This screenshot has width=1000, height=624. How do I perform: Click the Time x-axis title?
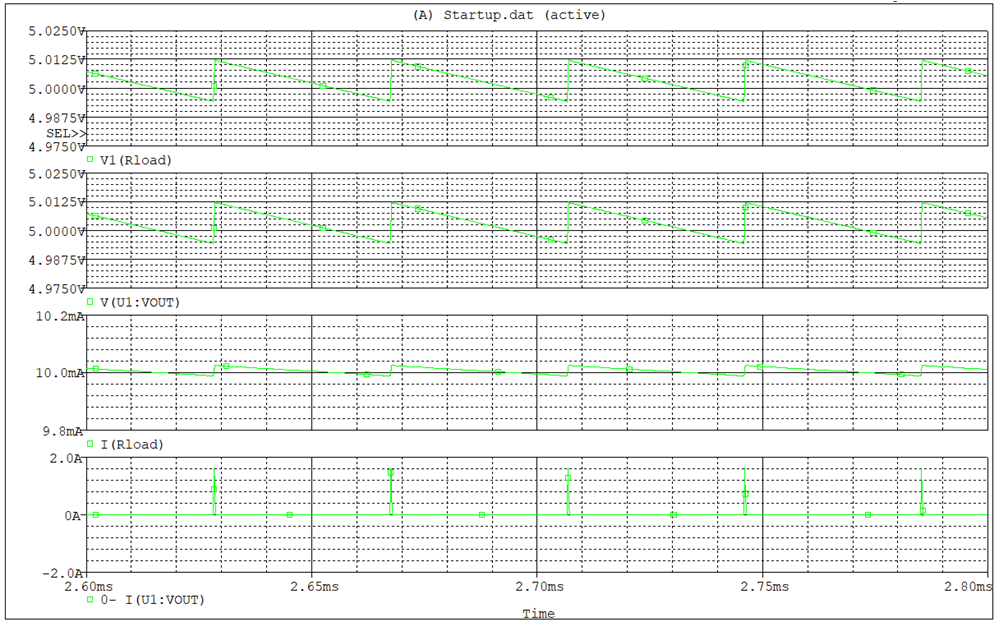(538, 613)
